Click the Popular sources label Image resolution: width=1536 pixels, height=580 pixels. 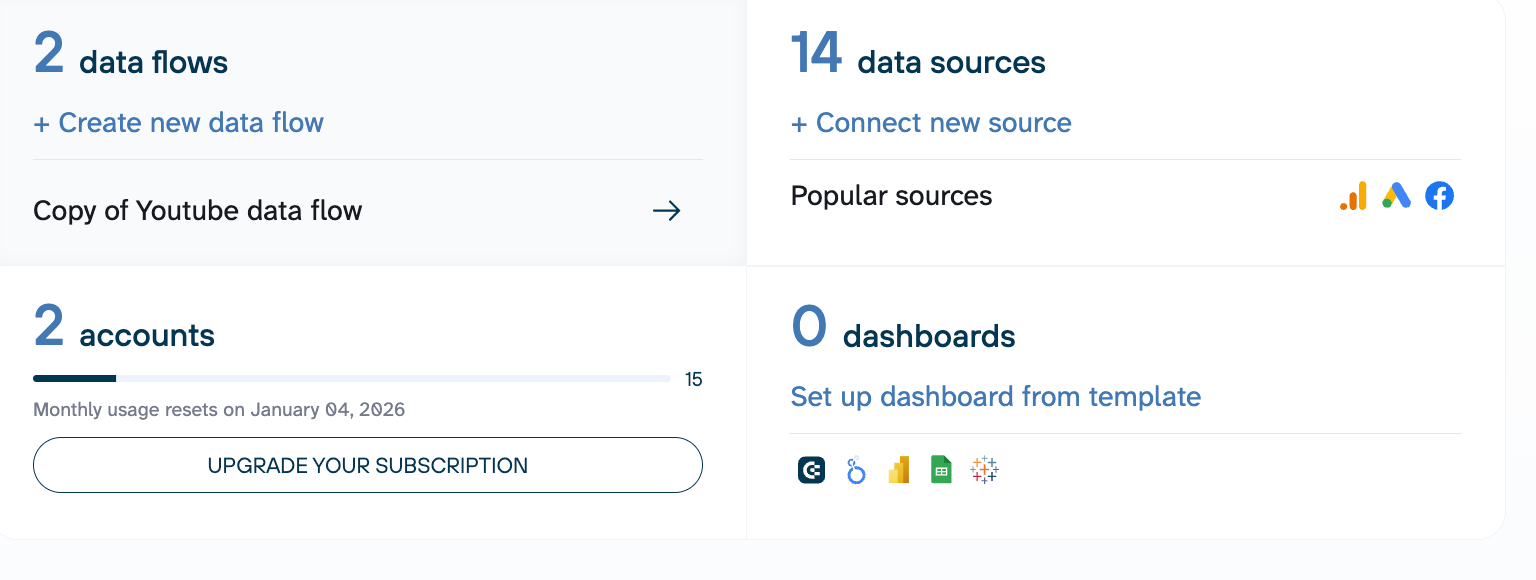coord(891,196)
